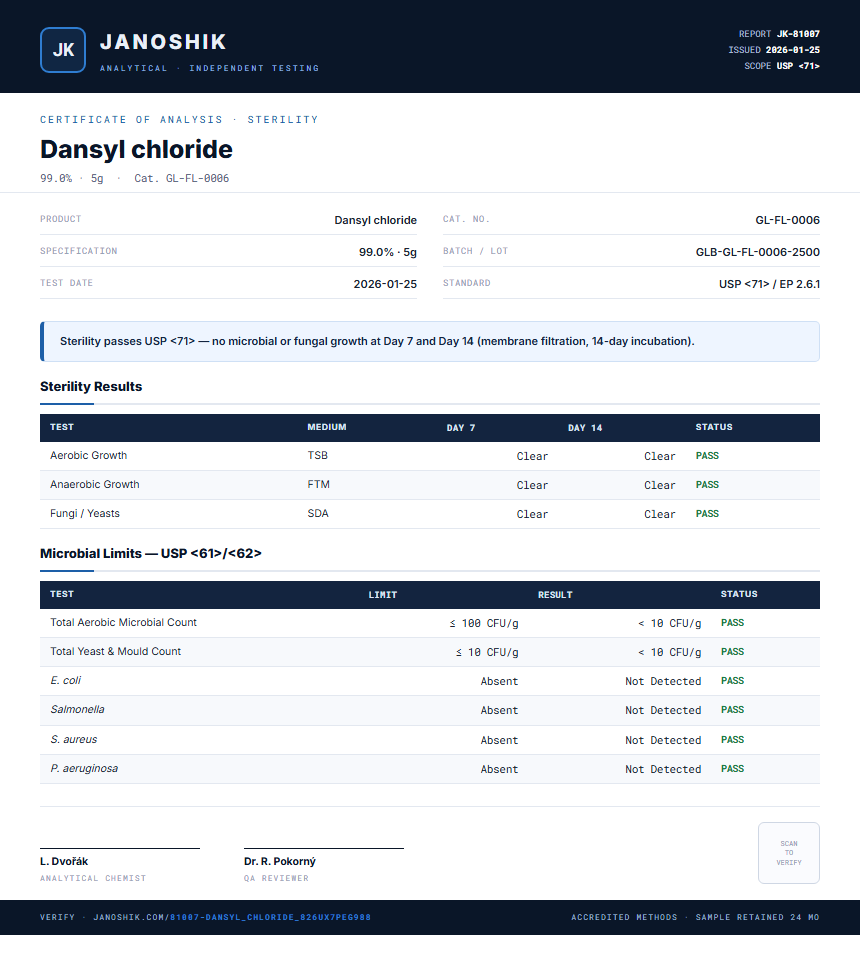Click PASS status for E. coli
Screen dimensions: 860x963
732,680
